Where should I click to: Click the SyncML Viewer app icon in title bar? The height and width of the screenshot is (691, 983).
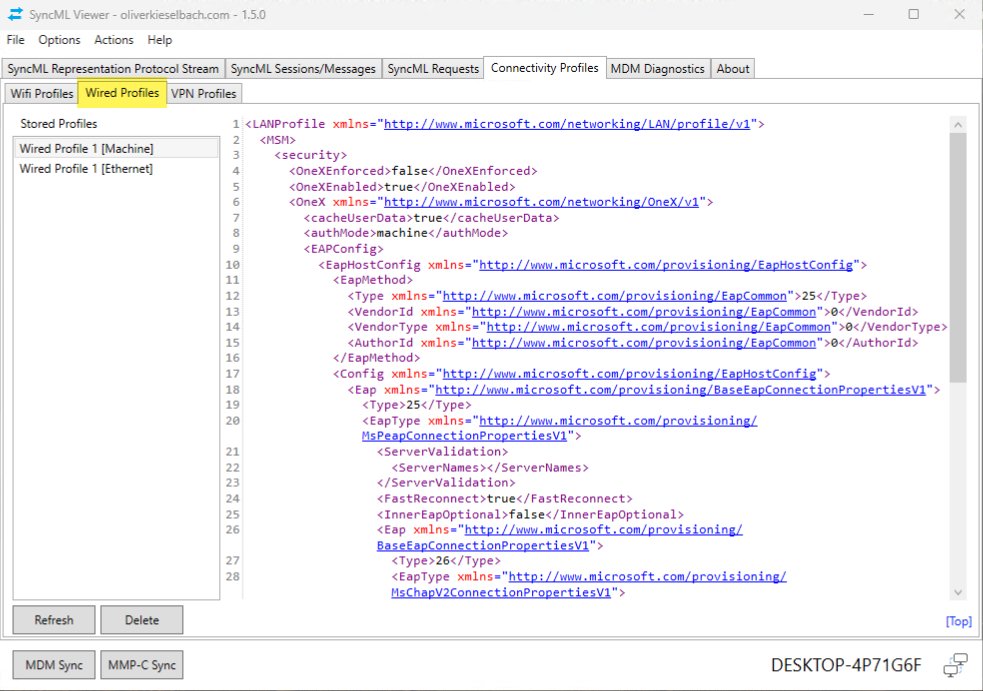(15, 14)
